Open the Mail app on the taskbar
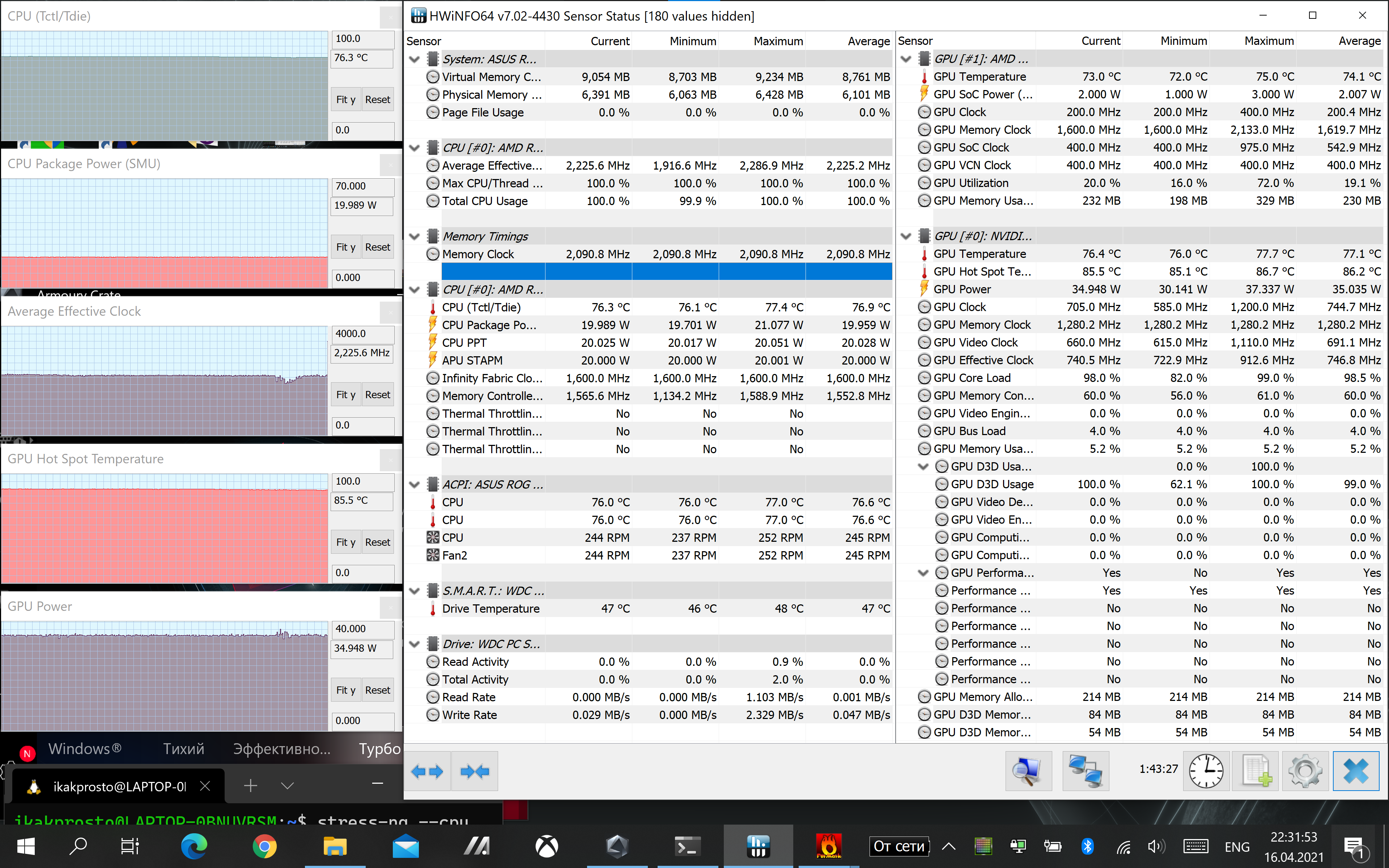1389x868 pixels. coord(406,846)
